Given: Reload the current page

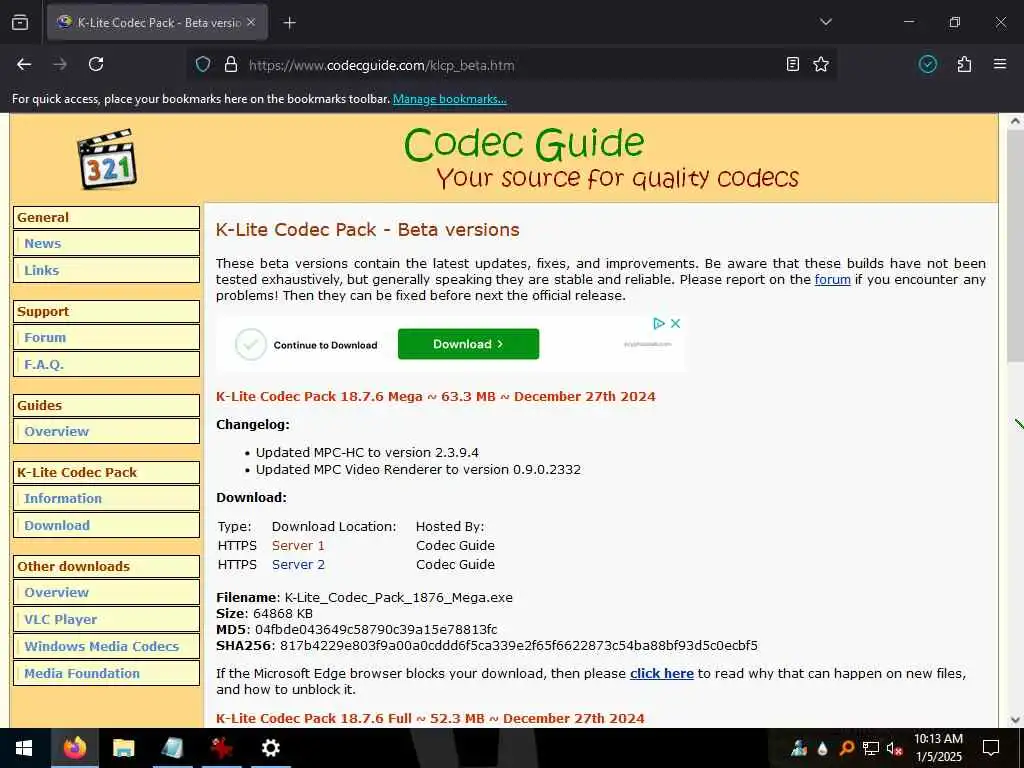Looking at the screenshot, I should point(96,64).
